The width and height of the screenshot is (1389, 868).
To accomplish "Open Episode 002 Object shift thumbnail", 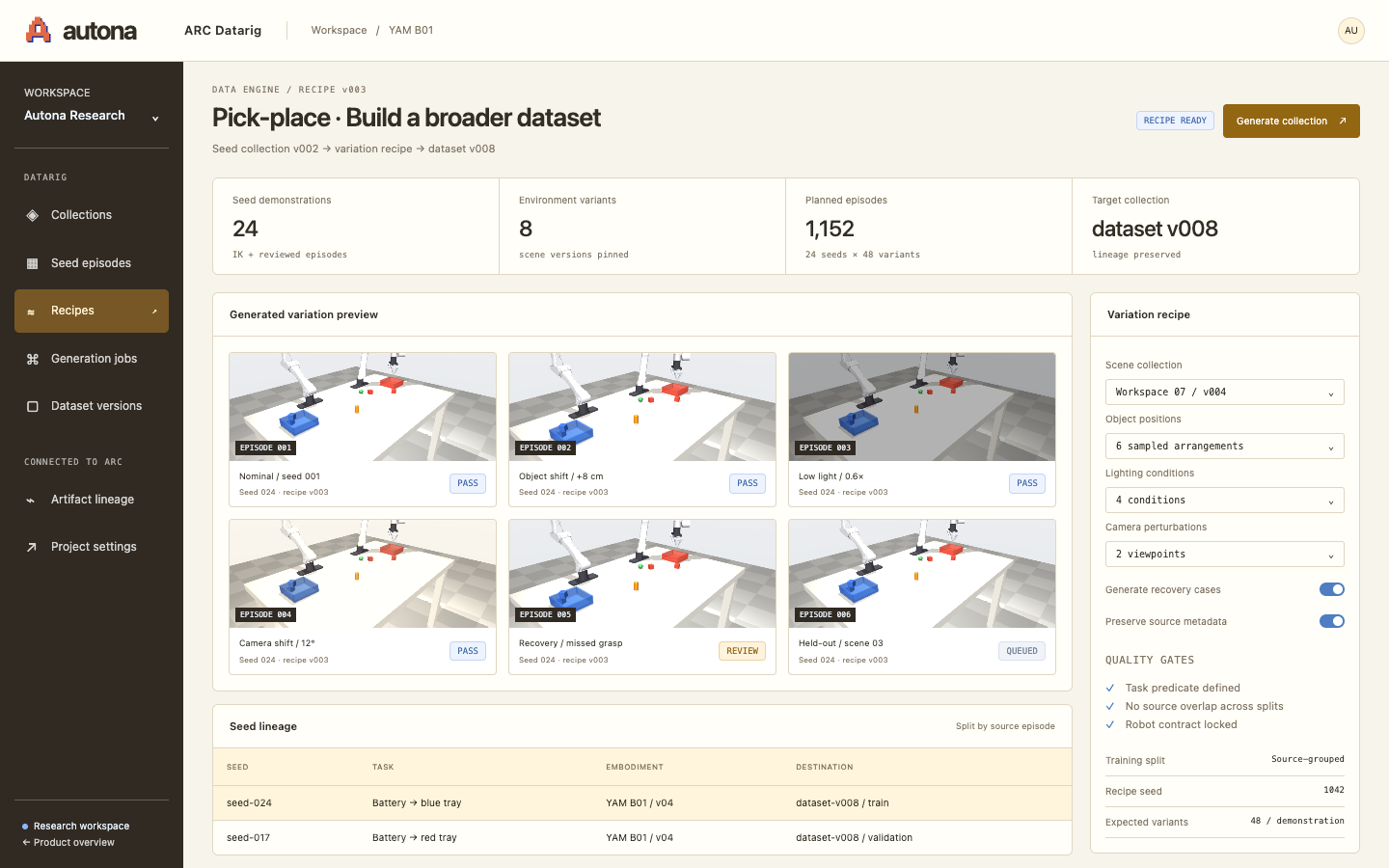I will coord(642,407).
